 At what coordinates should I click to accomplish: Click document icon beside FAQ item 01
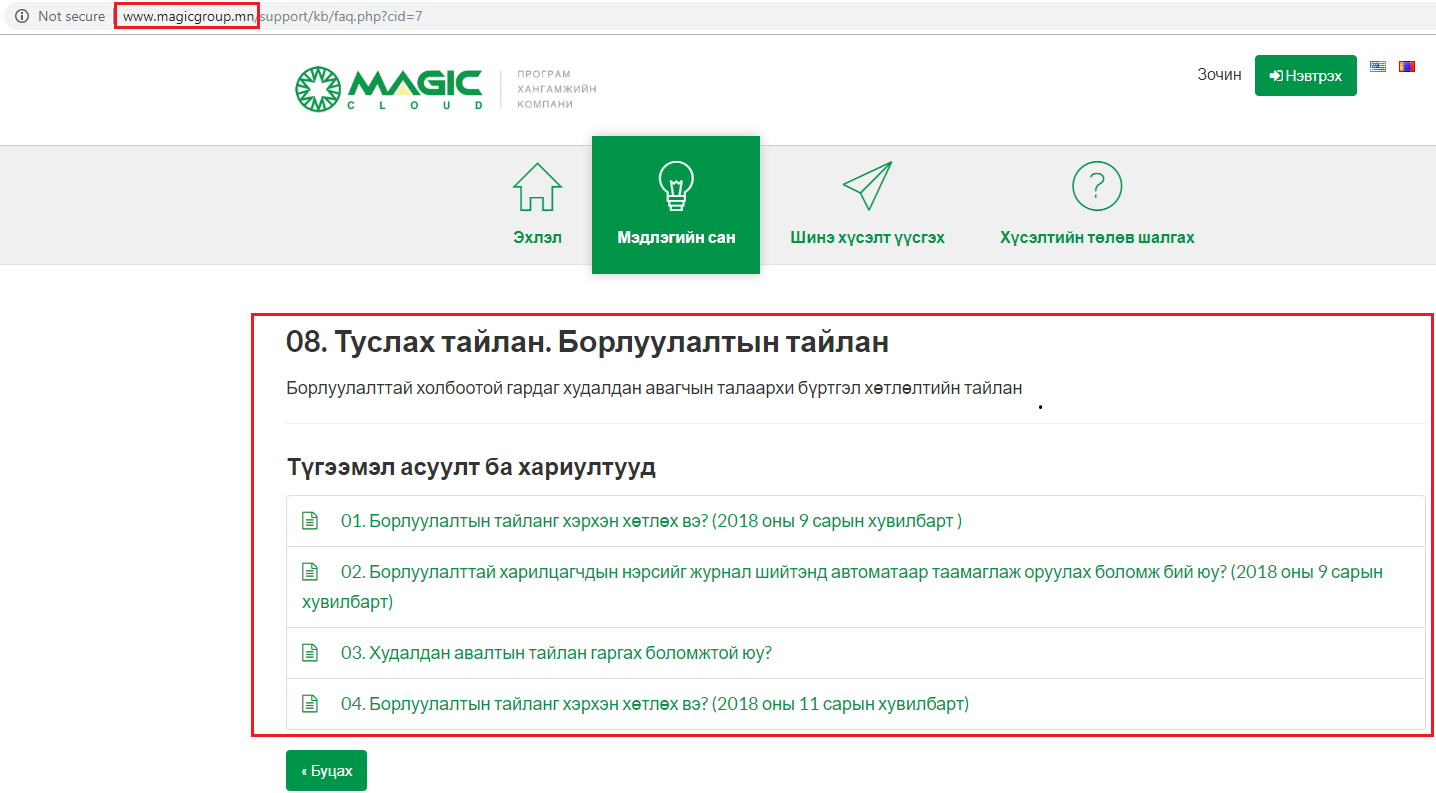tap(310, 521)
